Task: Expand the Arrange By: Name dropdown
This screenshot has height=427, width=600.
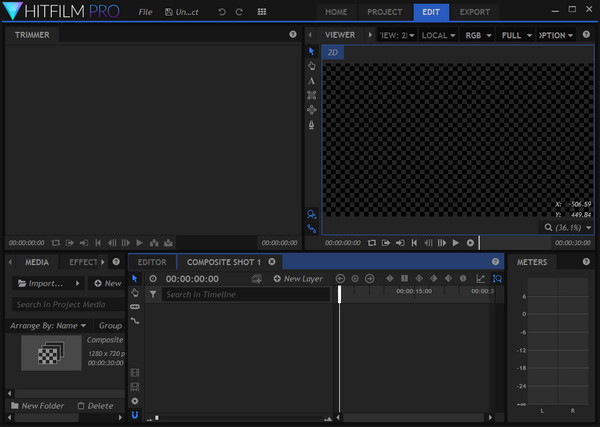Action: (x=49, y=325)
